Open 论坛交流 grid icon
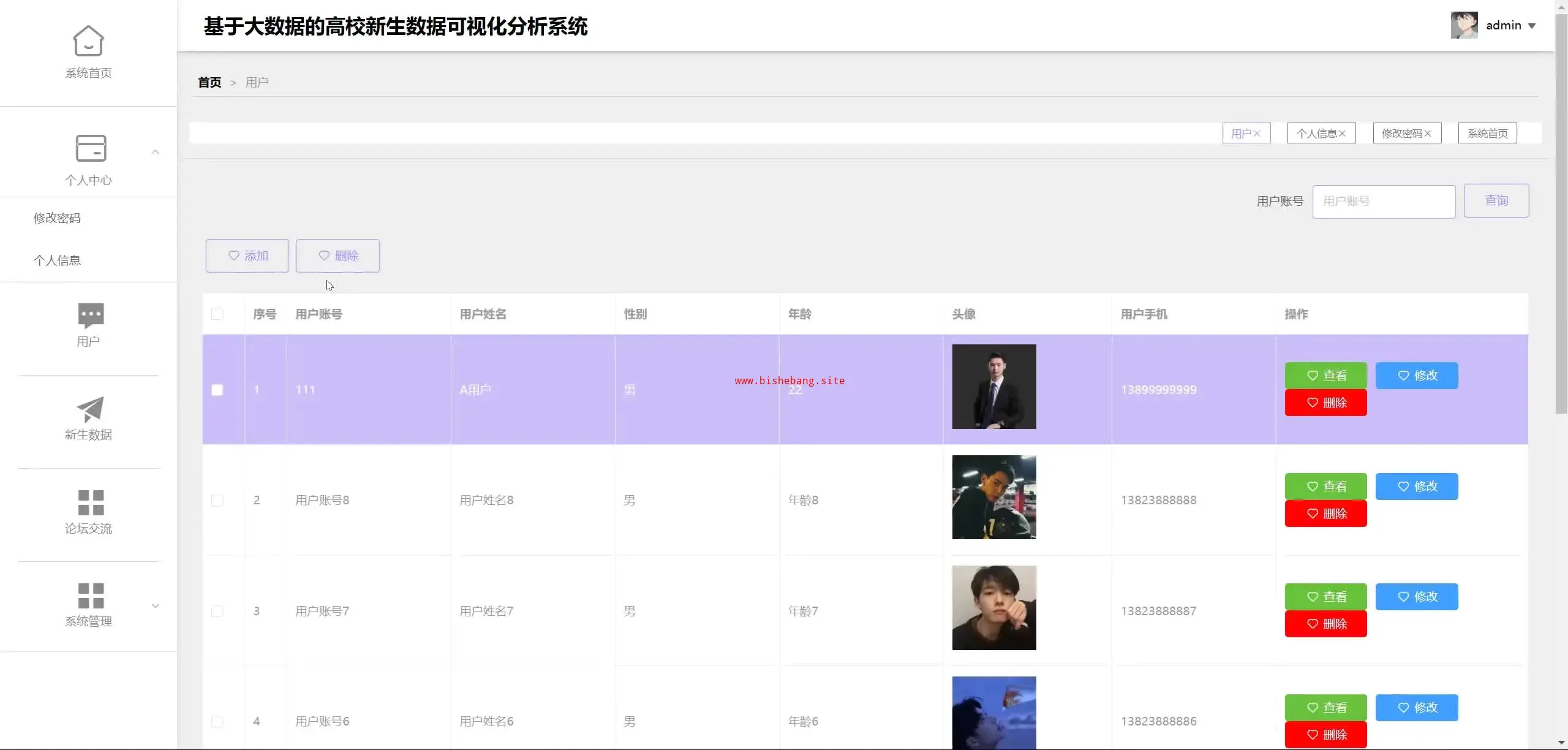 [x=91, y=502]
